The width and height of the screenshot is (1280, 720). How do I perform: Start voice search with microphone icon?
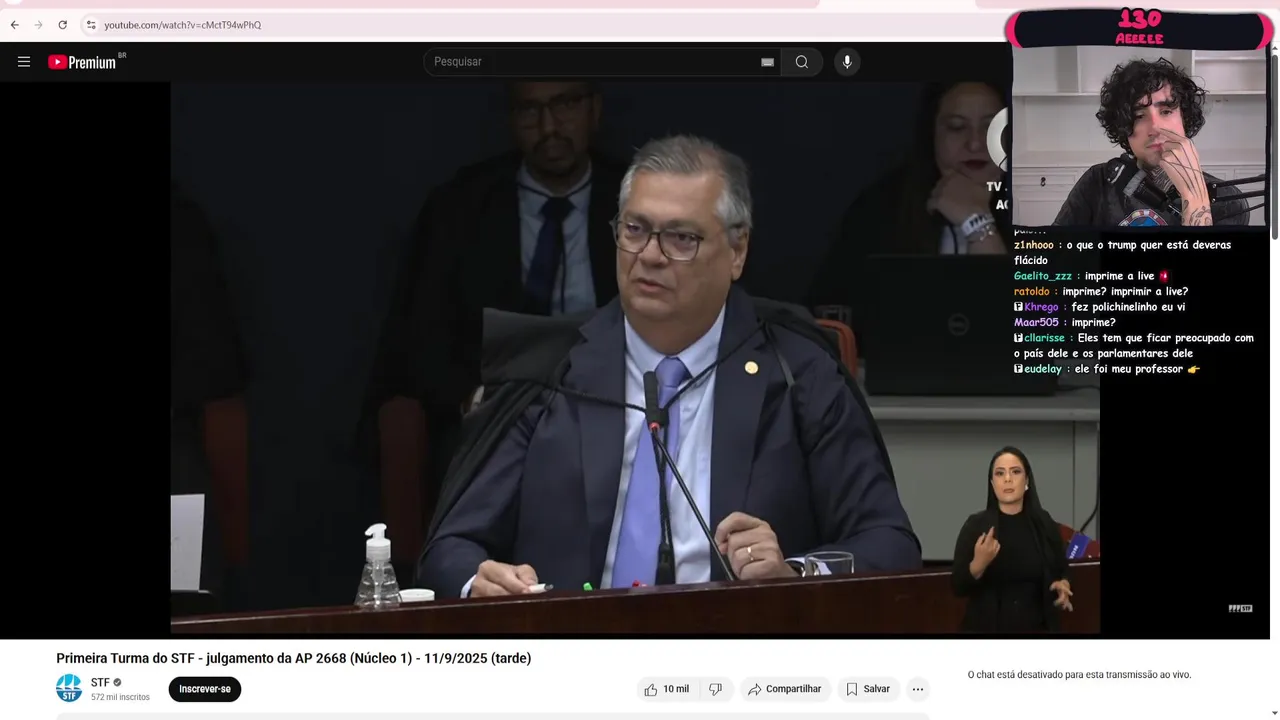pos(847,62)
